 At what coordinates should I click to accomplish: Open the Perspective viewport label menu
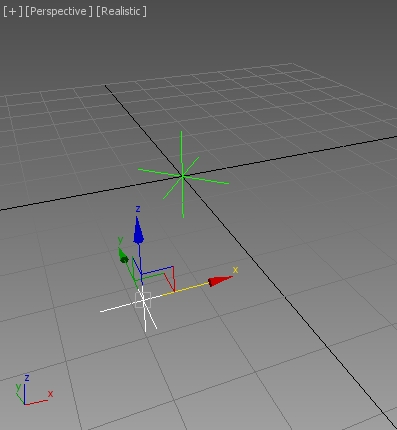(59, 11)
